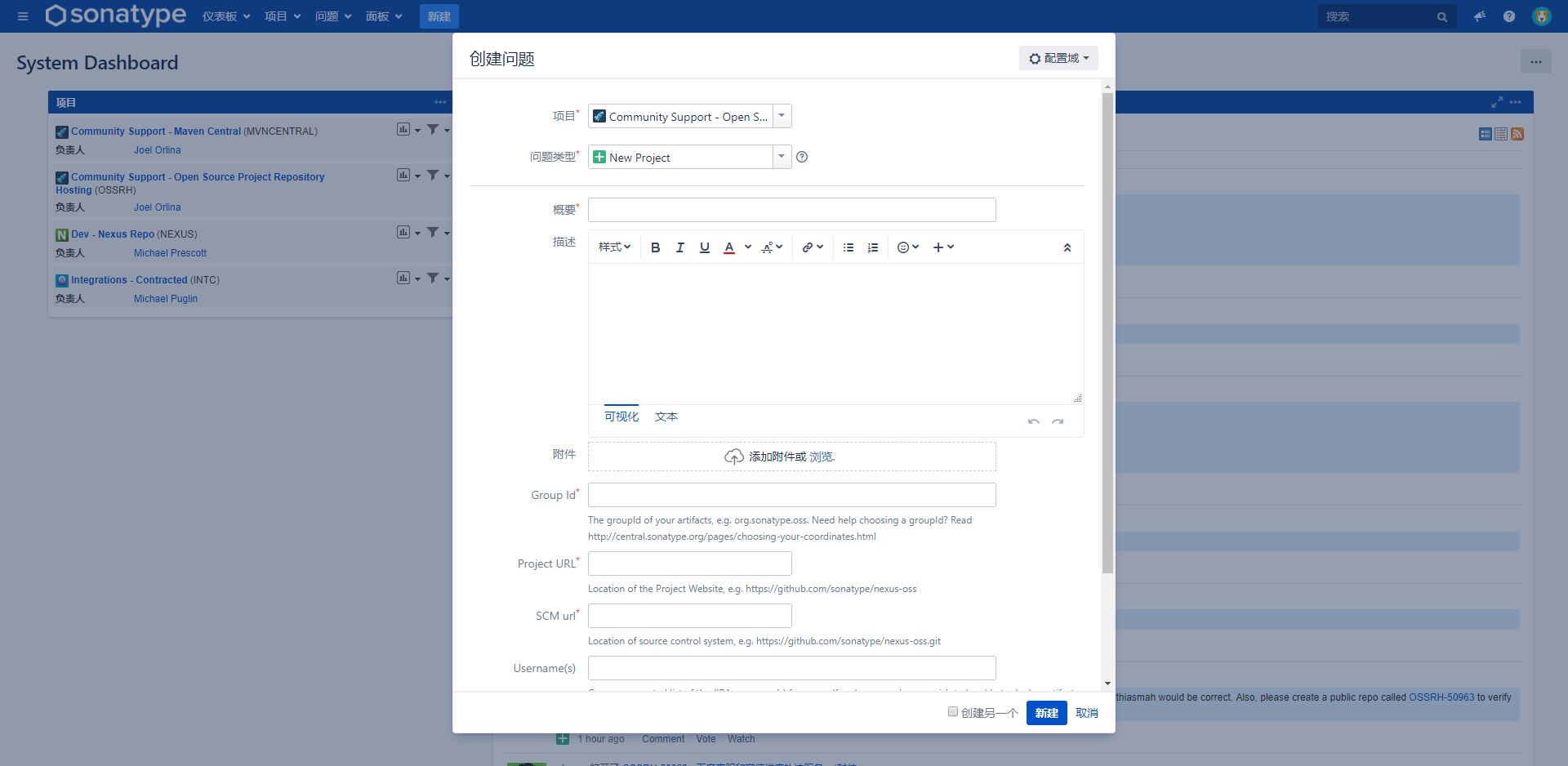Open the emoji picker in editor toolbar

[907, 247]
